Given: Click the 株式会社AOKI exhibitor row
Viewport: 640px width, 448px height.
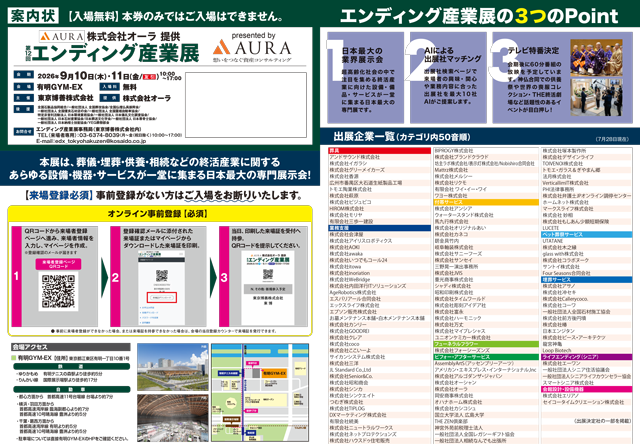Looking at the screenshot, I should pyautogui.click(x=379, y=247).
